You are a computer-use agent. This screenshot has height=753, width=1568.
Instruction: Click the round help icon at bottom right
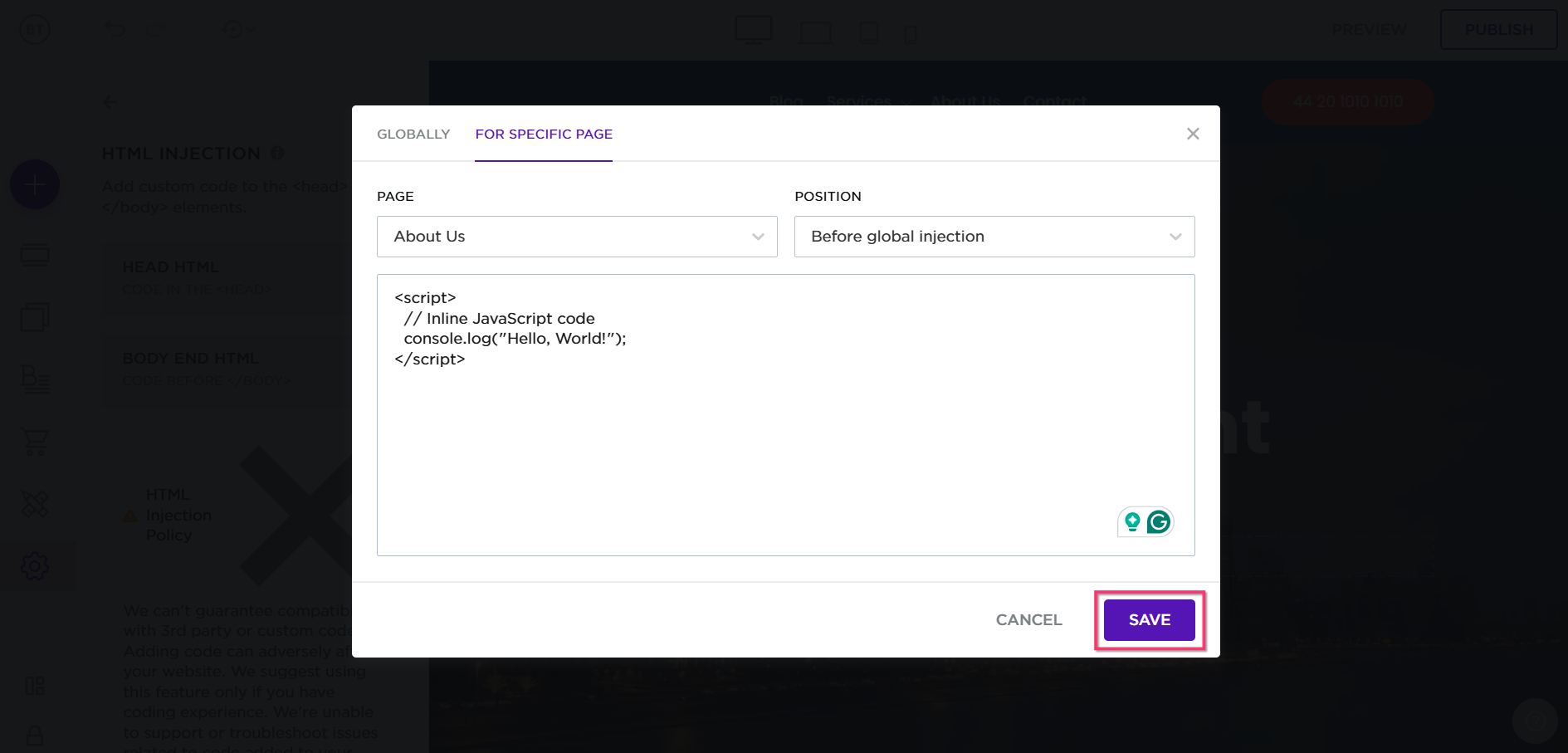coord(1535,721)
